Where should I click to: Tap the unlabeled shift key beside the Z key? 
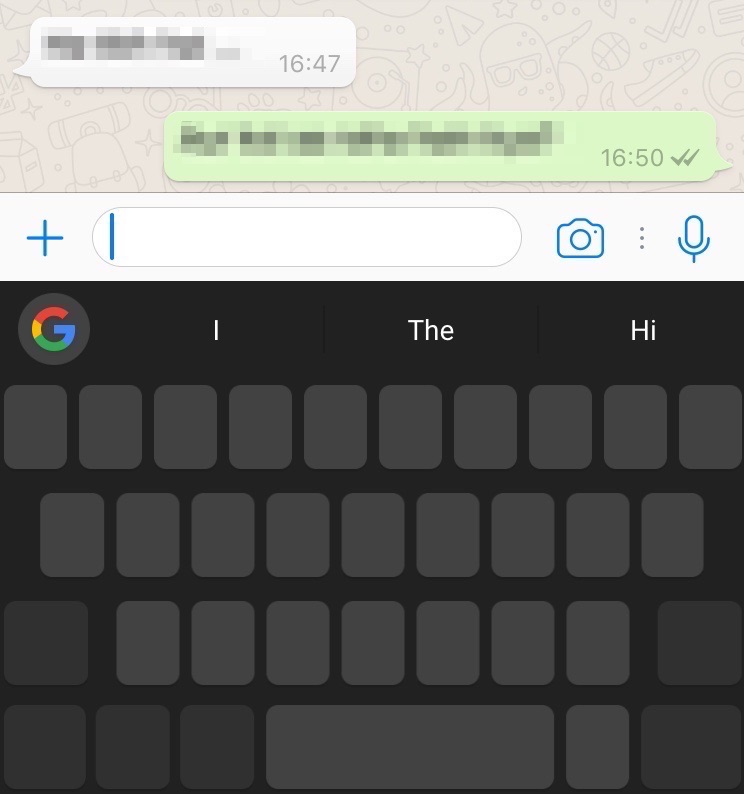tap(46, 643)
